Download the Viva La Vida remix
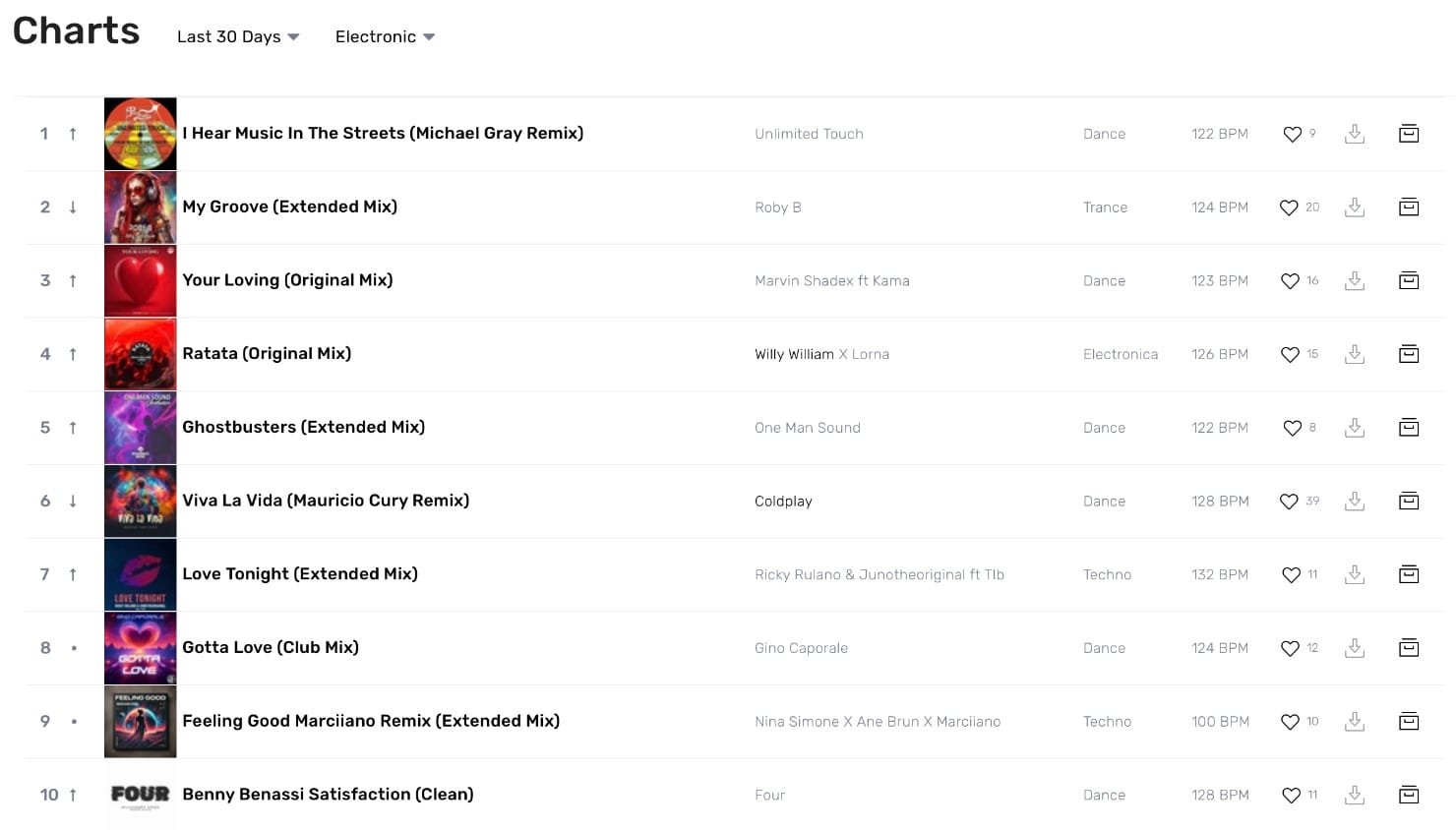Screen dimensions: 1456x830 pos(1354,501)
